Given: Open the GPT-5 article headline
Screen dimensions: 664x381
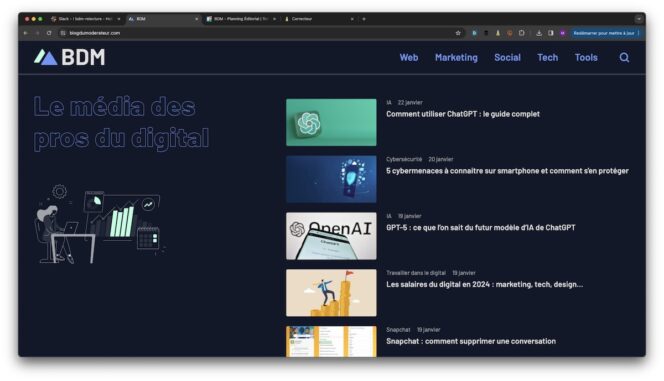Looking at the screenshot, I should click(x=481, y=227).
